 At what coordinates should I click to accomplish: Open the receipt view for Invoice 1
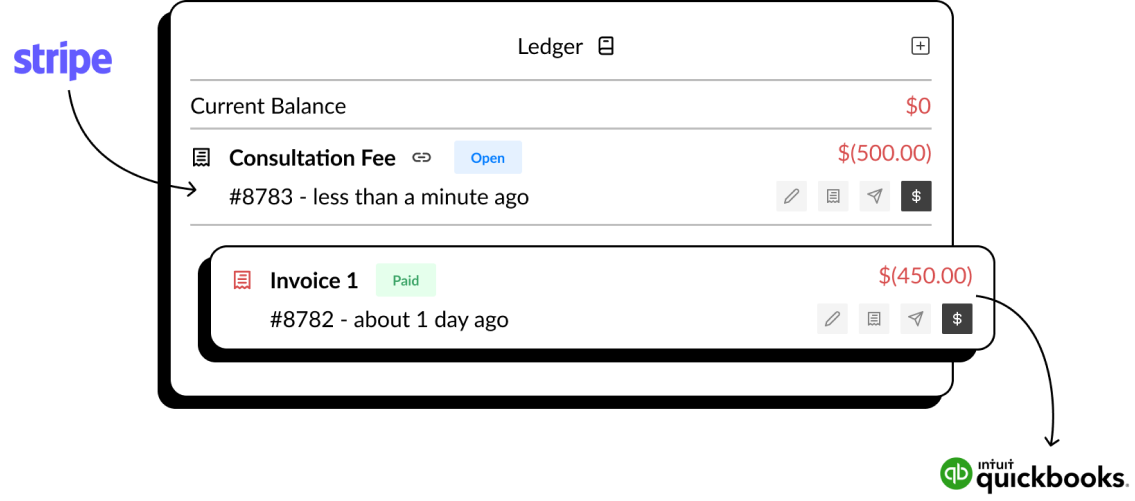point(874,319)
